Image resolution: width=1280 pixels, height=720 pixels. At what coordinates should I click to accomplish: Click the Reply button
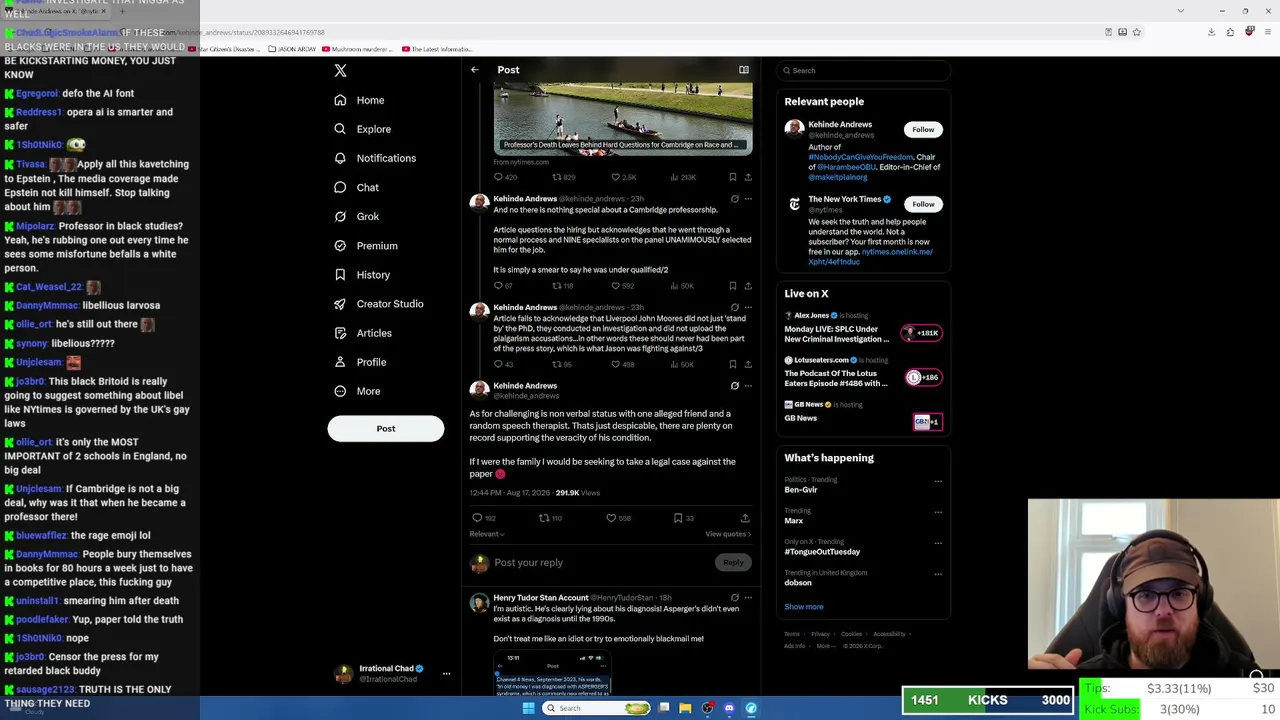pyautogui.click(x=733, y=562)
